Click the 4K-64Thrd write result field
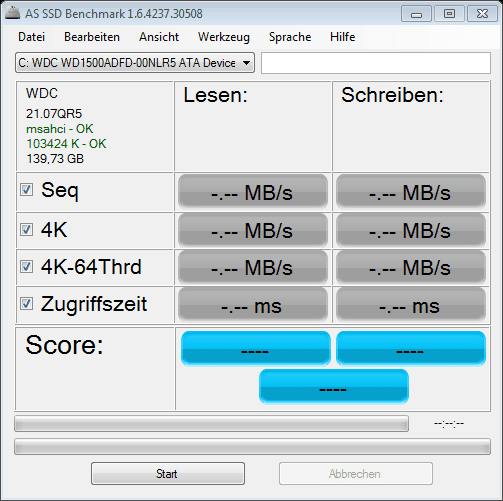 [411, 267]
